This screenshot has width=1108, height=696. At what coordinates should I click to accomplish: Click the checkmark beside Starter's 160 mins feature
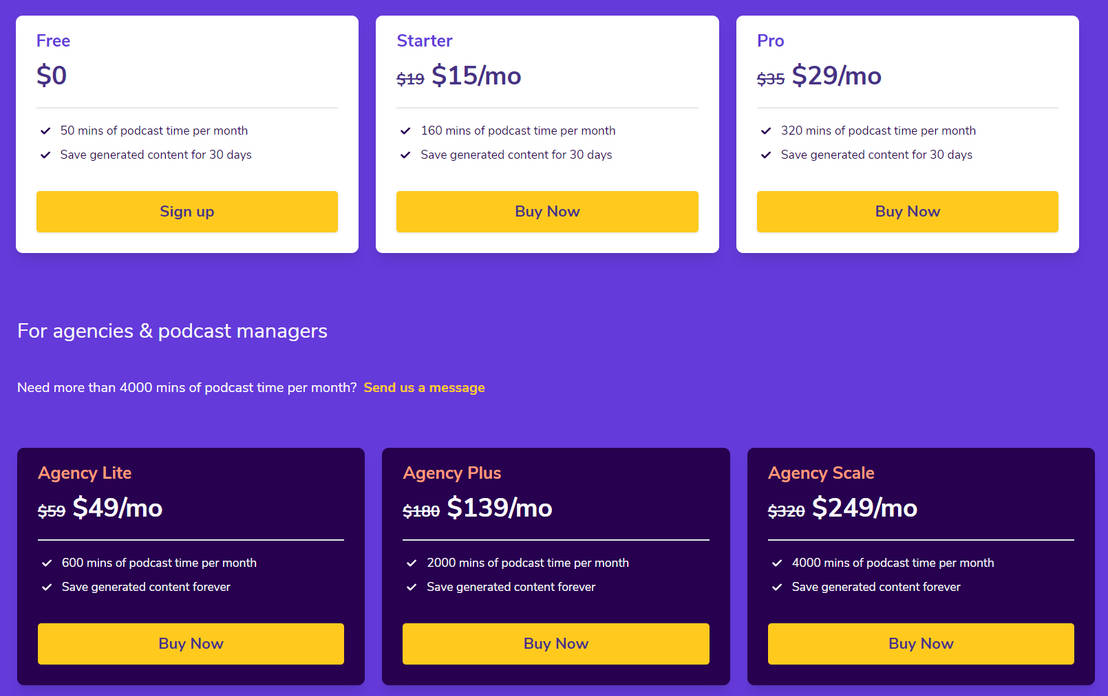pyautogui.click(x=405, y=130)
